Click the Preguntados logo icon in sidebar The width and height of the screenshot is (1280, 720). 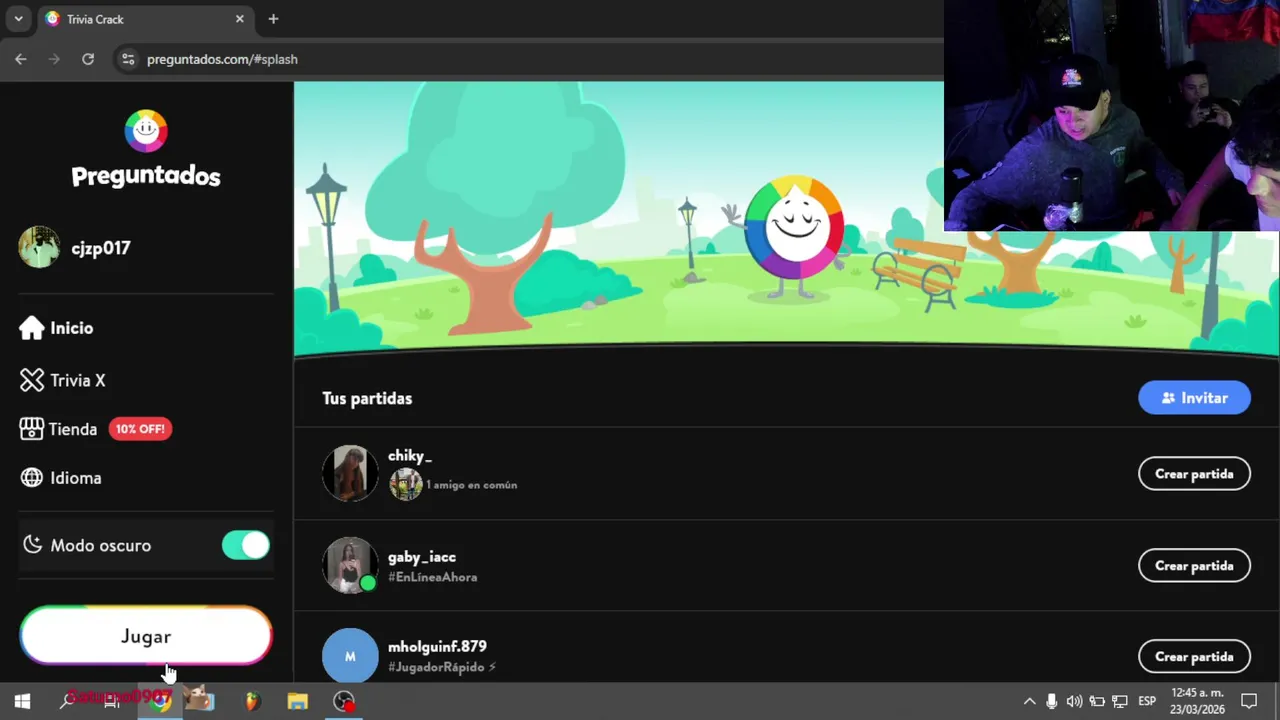click(146, 131)
